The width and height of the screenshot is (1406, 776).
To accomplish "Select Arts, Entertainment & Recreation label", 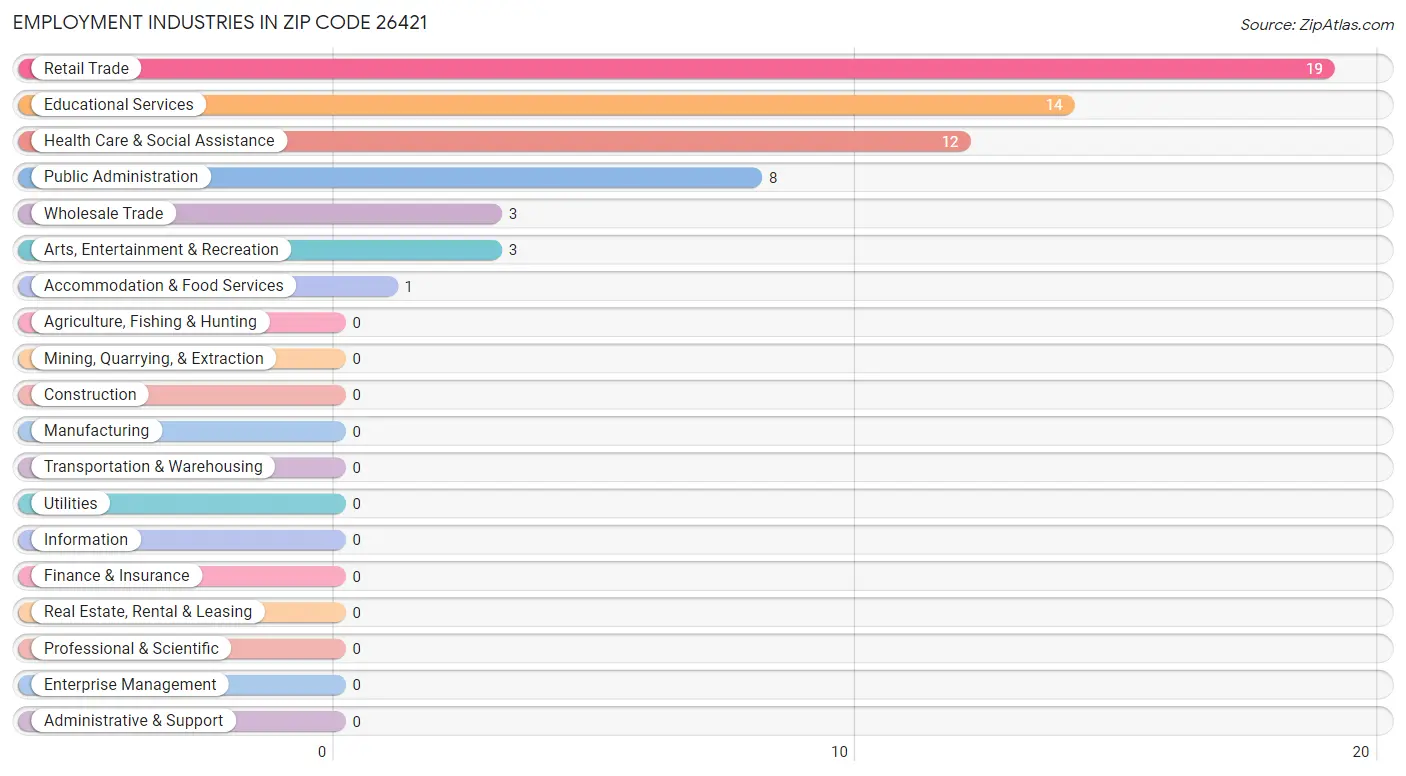I will coord(161,249).
